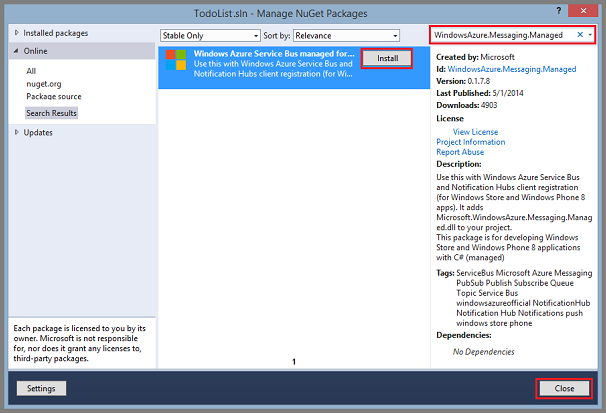The image size is (606, 413).
Task: Click the Version 0.1.7.8 text
Action: (463, 81)
